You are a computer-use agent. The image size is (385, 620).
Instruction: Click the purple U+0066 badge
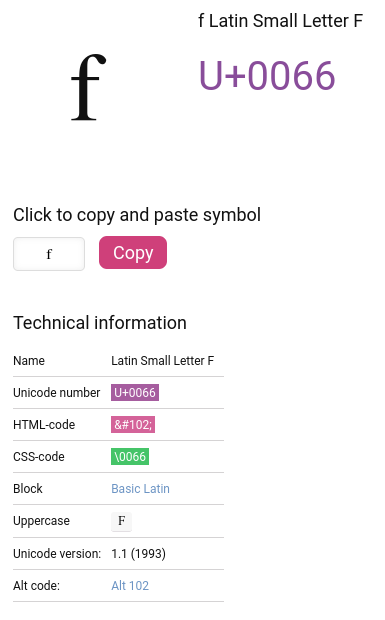(x=135, y=393)
